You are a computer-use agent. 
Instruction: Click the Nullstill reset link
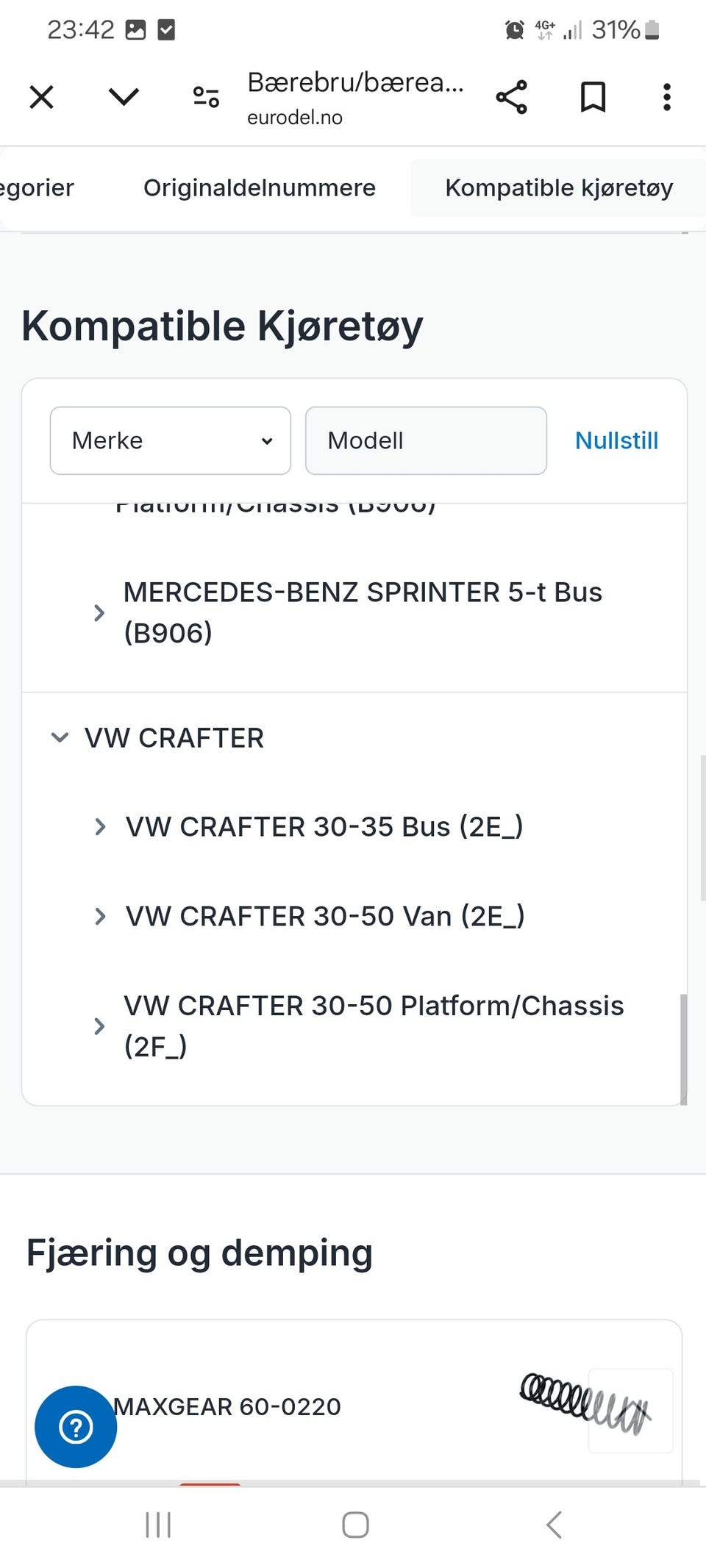pyautogui.click(x=616, y=441)
